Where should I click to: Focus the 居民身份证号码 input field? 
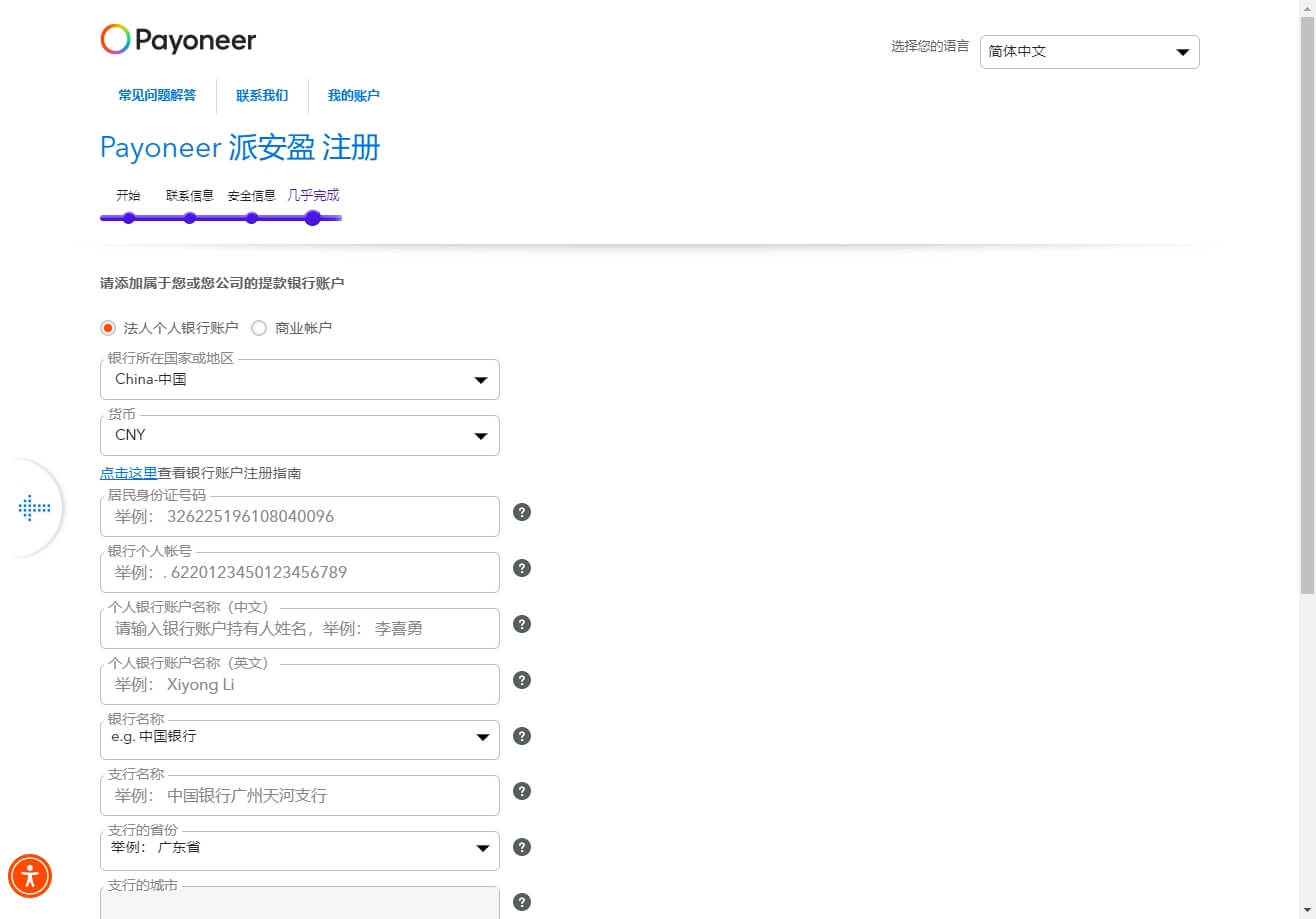pyautogui.click(x=300, y=517)
